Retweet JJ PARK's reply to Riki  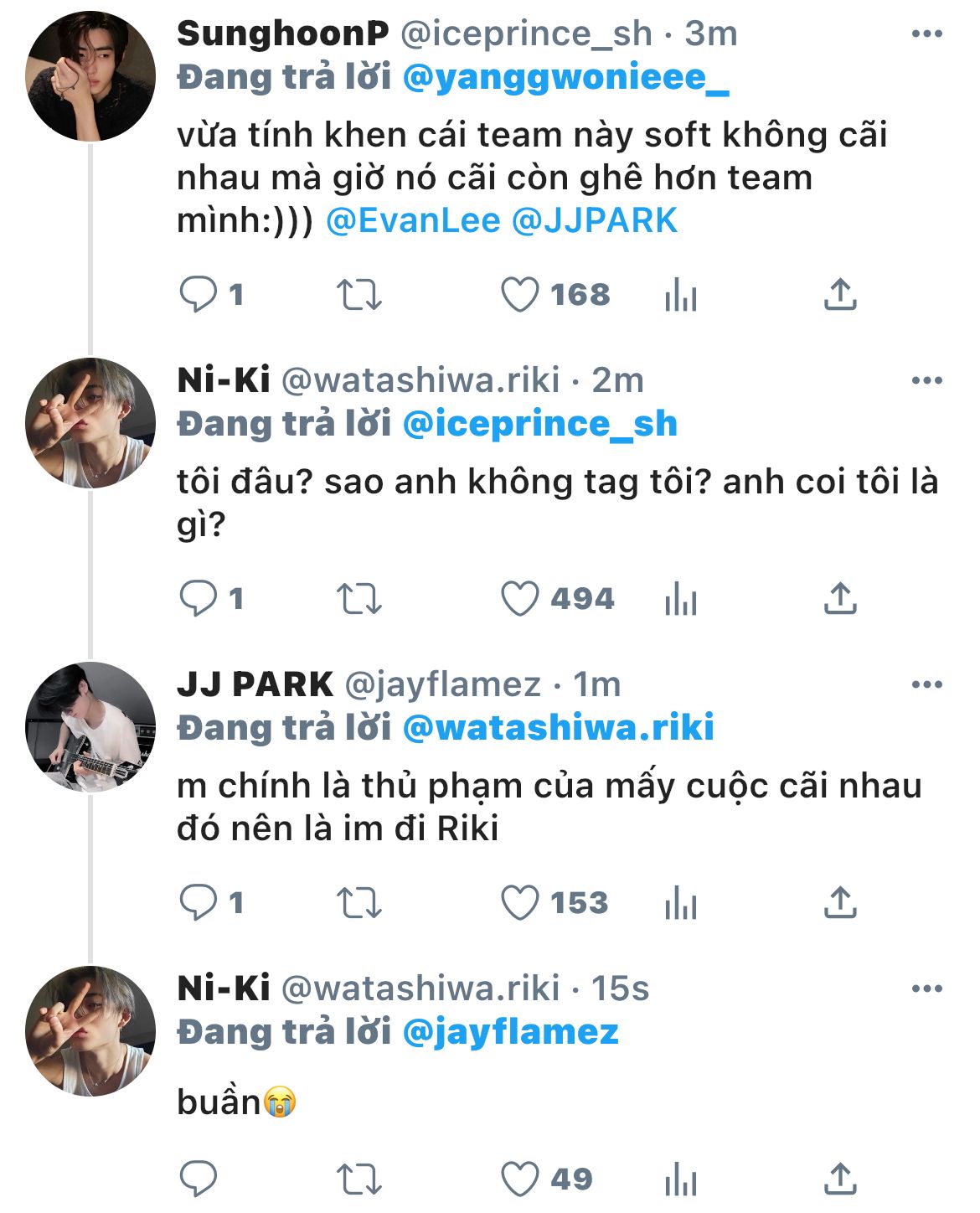pyautogui.click(x=358, y=903)
